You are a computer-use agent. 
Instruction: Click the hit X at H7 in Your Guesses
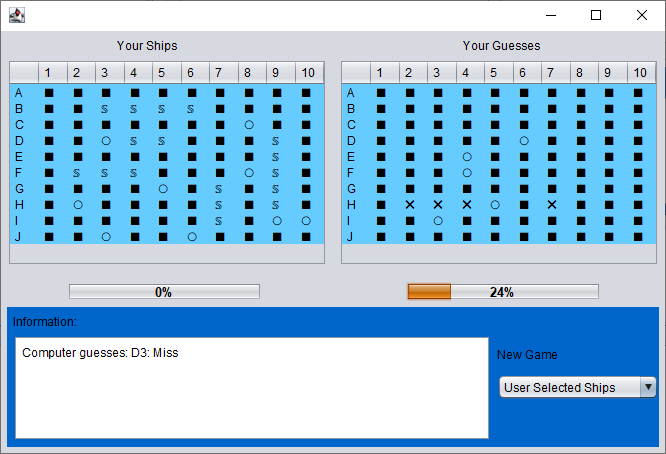[x=551, y=204]
